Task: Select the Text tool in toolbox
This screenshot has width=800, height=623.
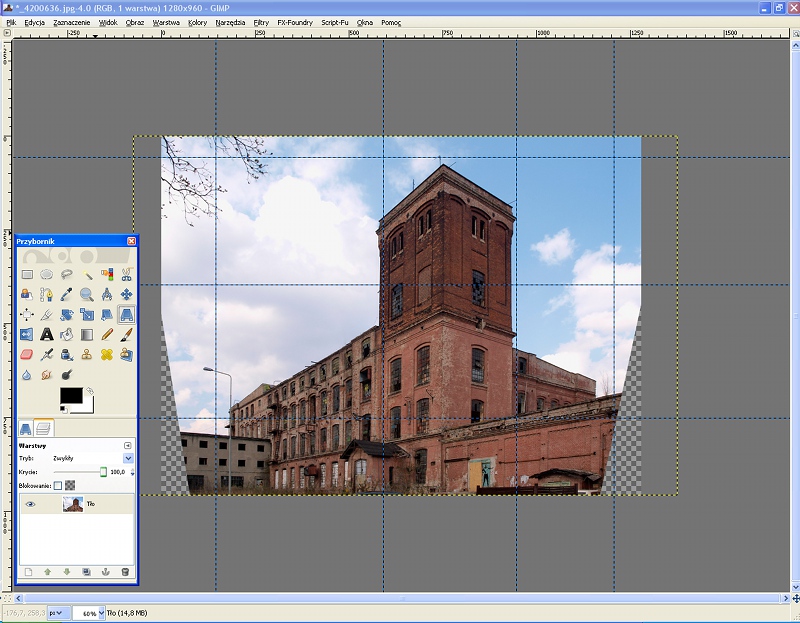Action: [46, 334]
